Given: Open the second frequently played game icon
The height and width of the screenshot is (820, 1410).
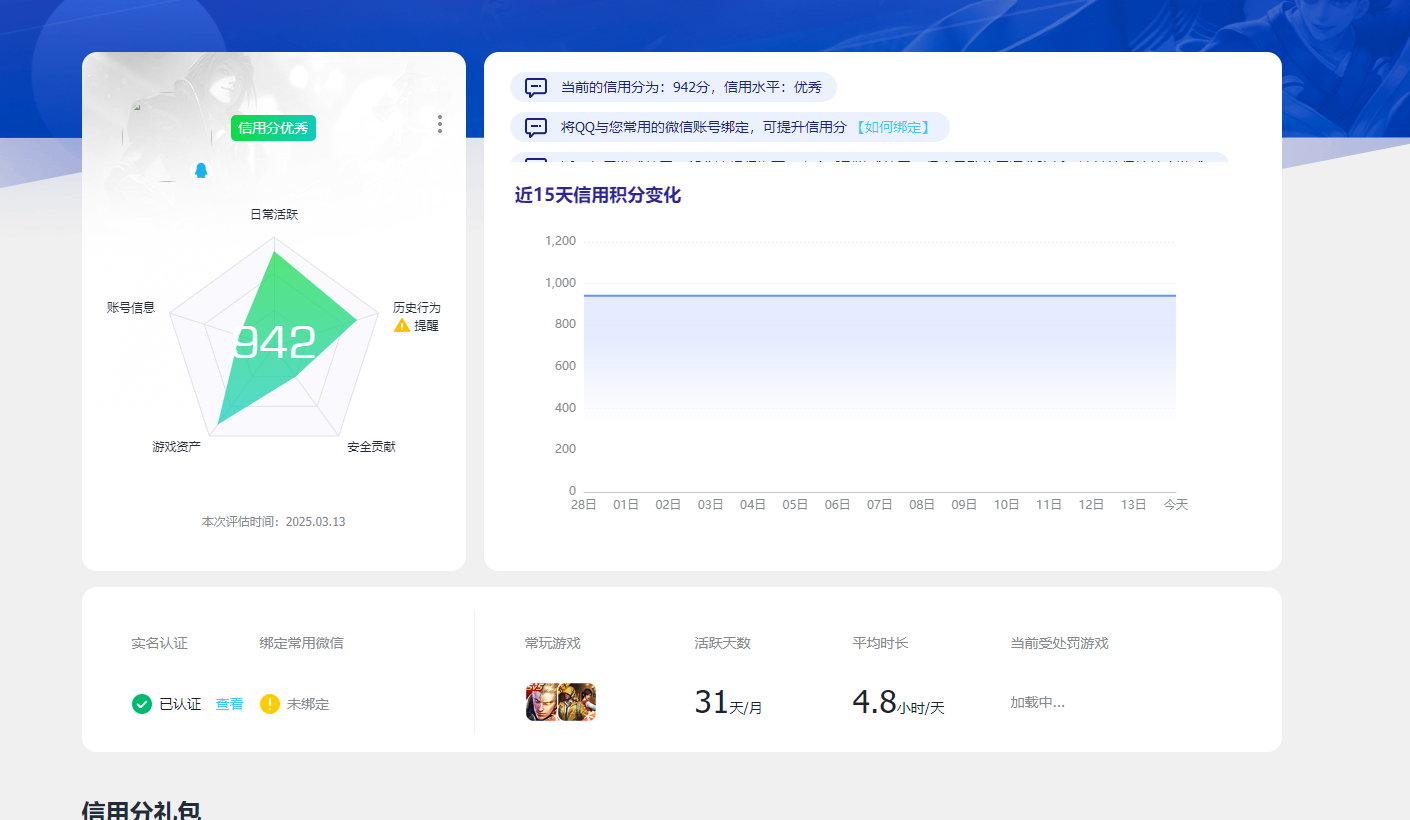Looking at the screenshot, I should [x=579, y=702].
